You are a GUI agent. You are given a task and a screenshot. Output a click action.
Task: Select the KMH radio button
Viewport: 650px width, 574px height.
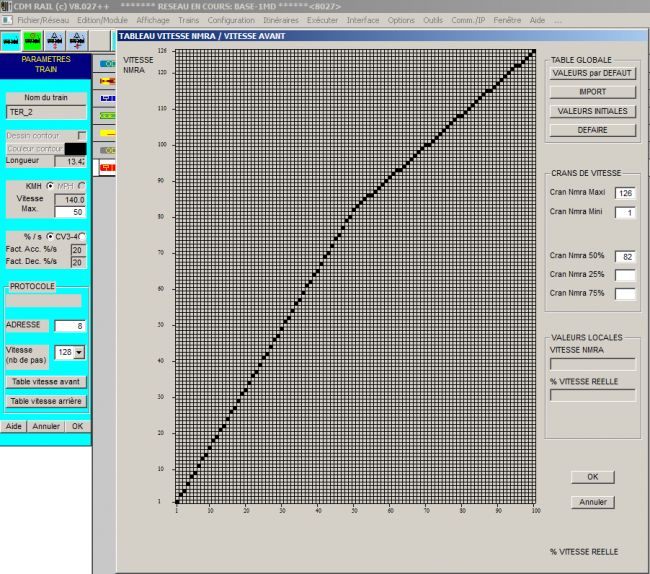coord(50,186)
